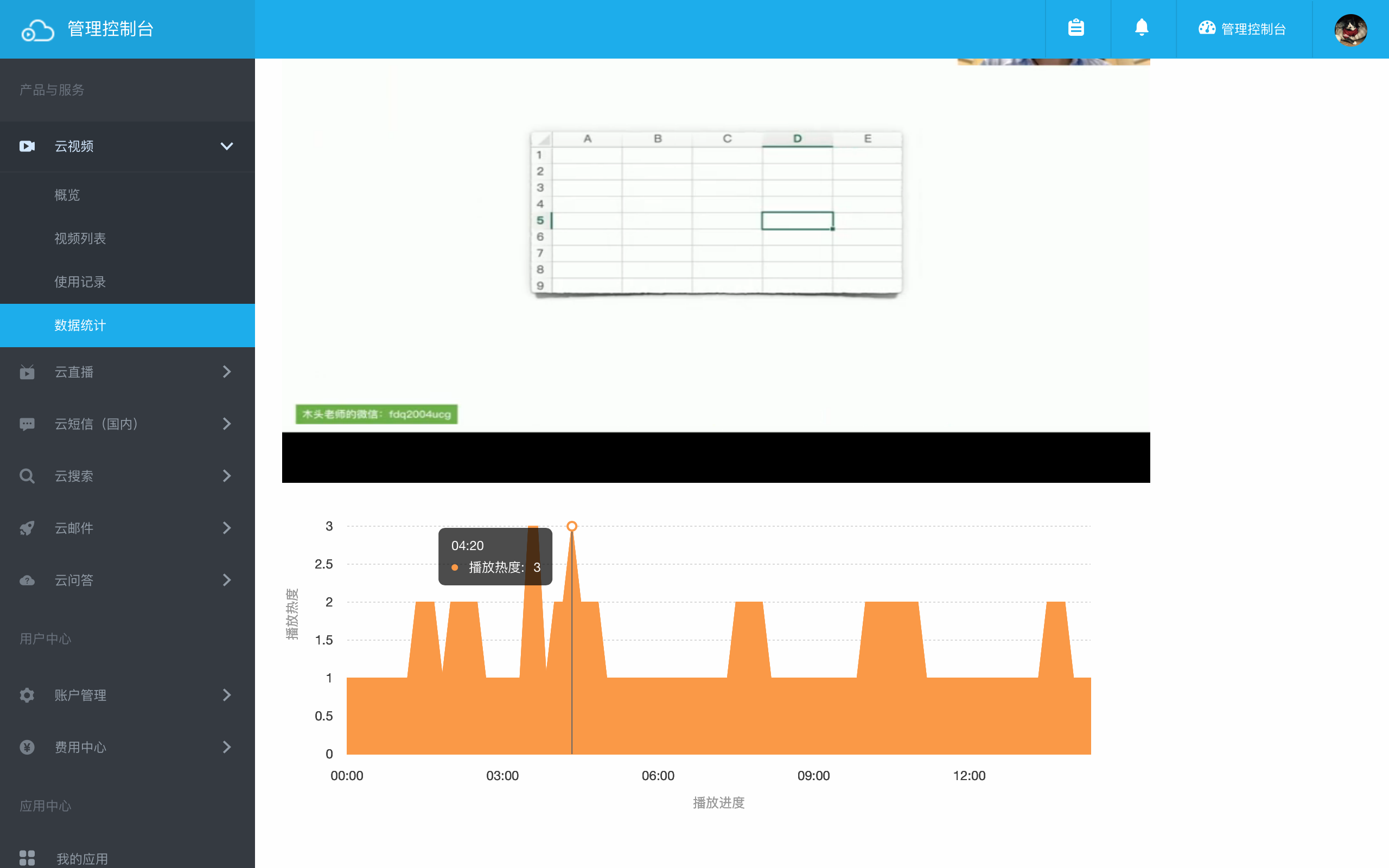This screenshot has height=868, width=1389.
Task: Click the cloud logo icon in header
Action: click(x=37, y=30)
